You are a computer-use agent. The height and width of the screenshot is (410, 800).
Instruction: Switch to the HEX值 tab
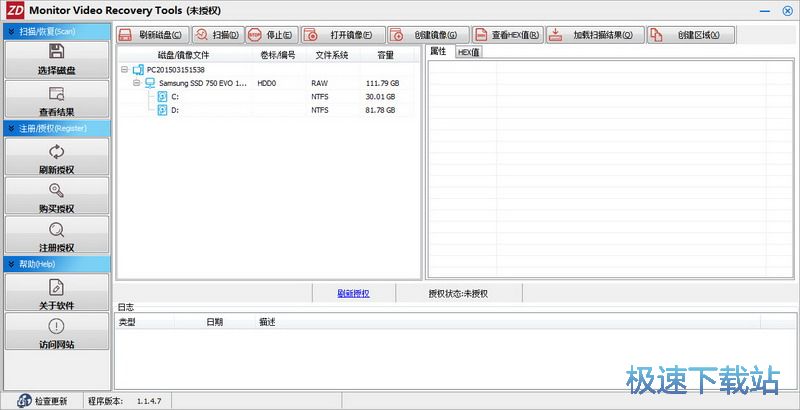pos(468,52)
